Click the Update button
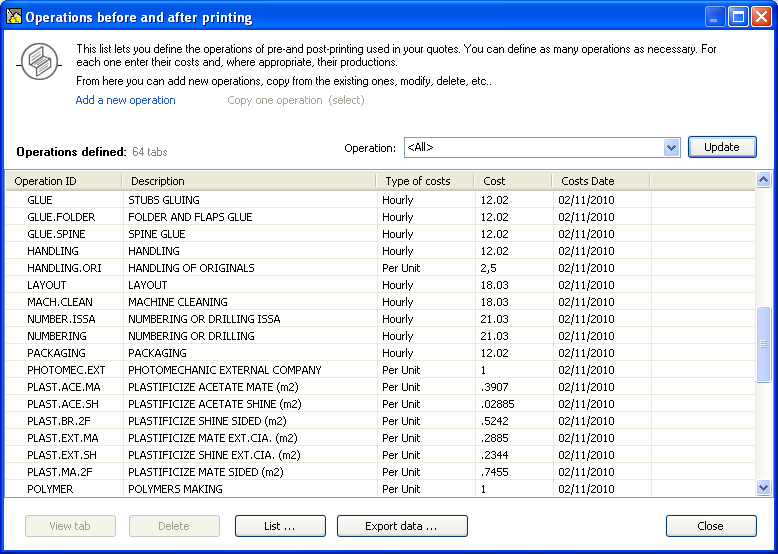Image resolution: width=778 pixels, height=554 pixels. (x=722, y=147)
